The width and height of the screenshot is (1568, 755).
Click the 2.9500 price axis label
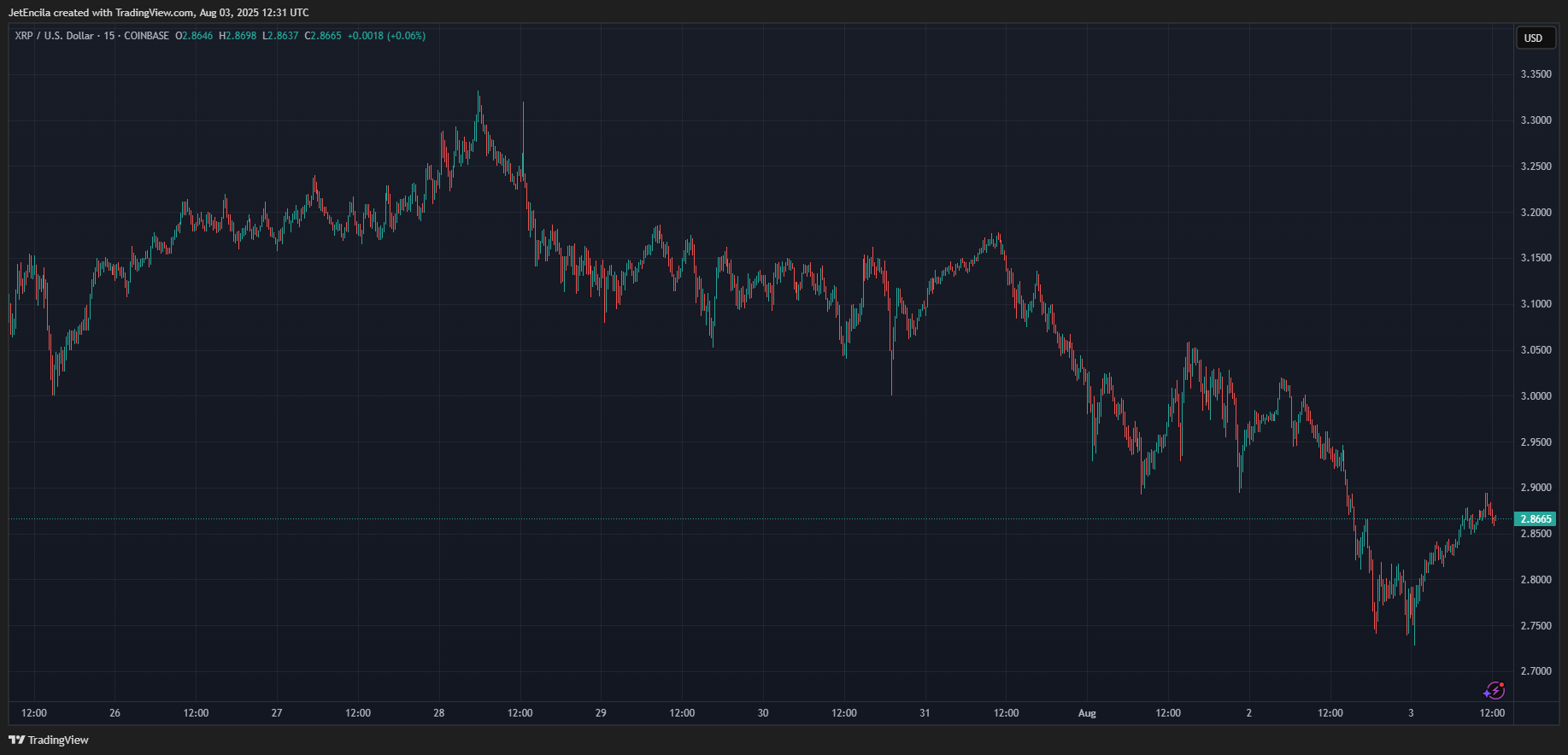[x=1536, y=442]
